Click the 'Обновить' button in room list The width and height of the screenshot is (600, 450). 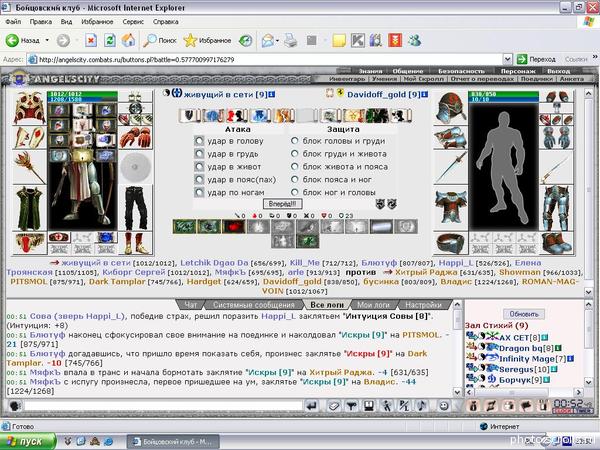(x=524, y=314)
